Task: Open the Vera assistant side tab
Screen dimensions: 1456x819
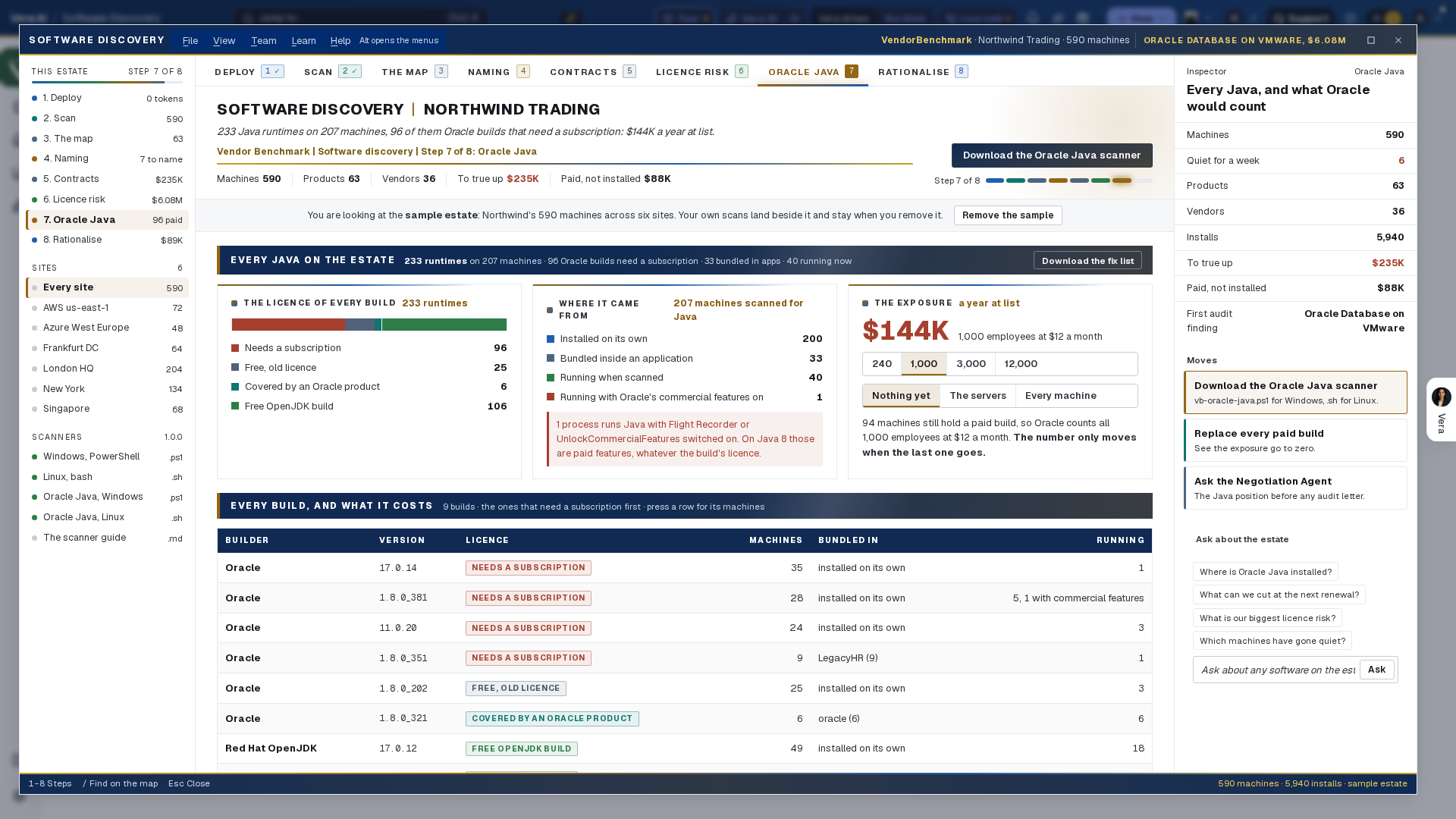Action: point(1441,409)
